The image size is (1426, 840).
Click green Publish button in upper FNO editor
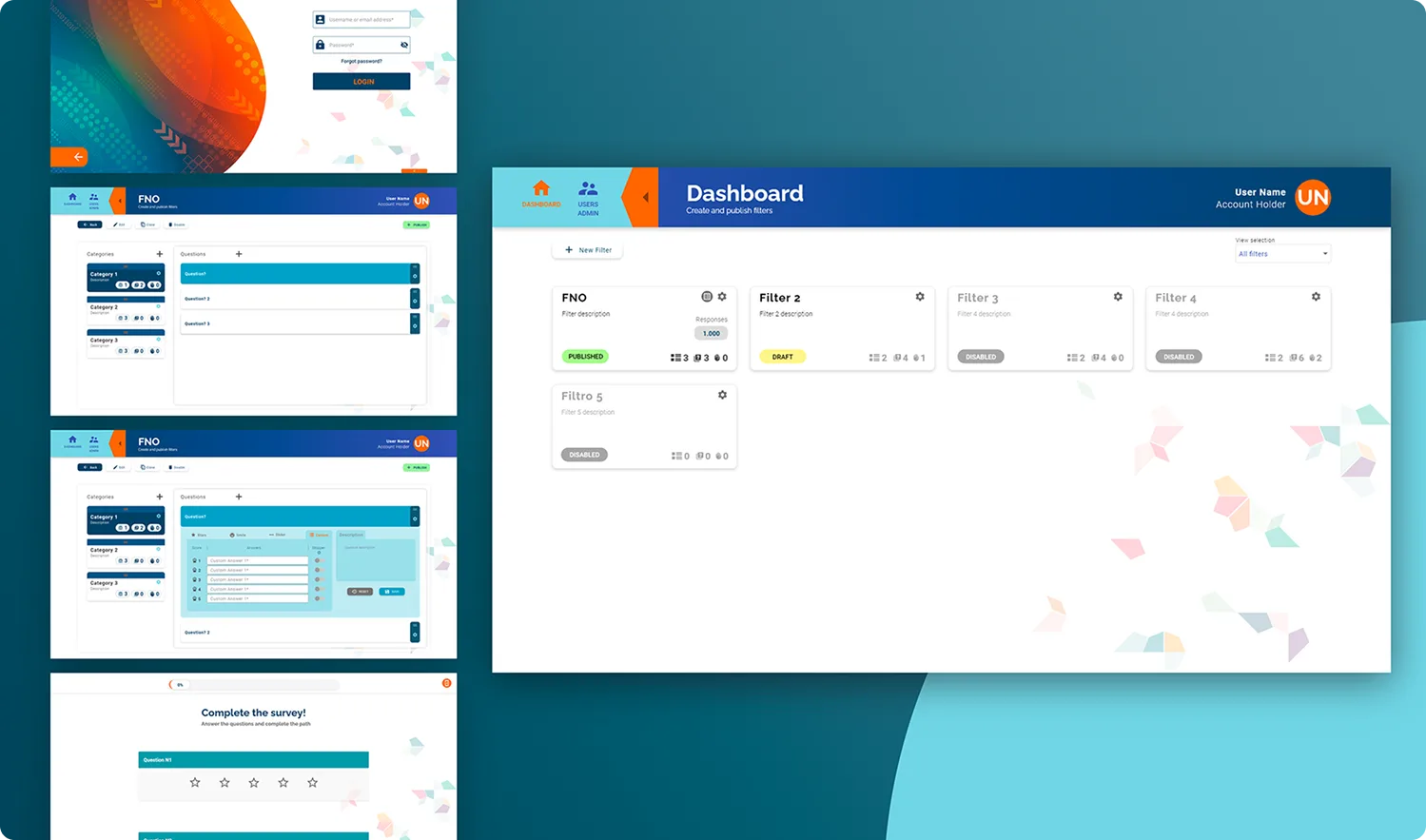click(417, 225)
